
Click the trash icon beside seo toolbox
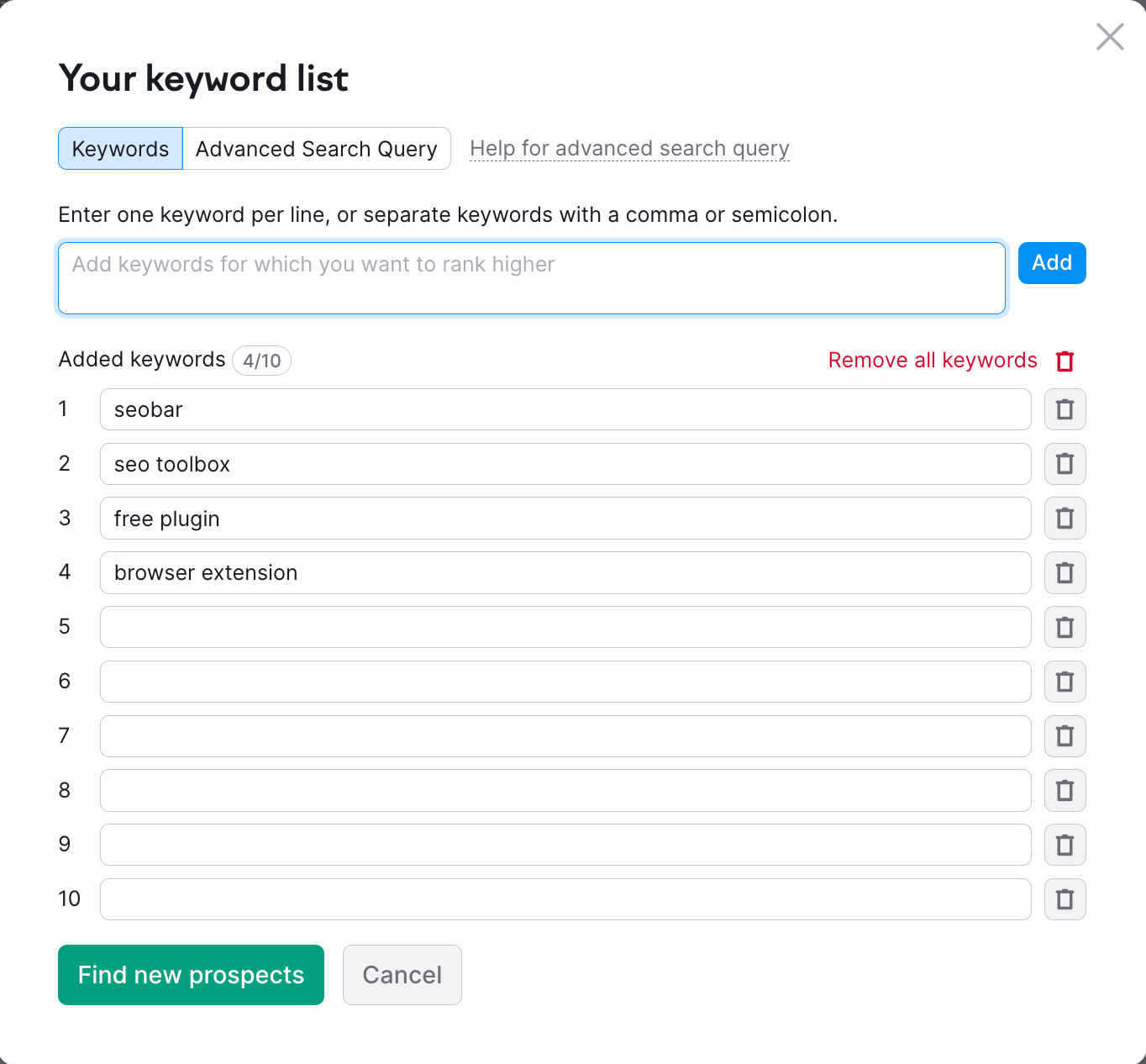pos(1065,463)
